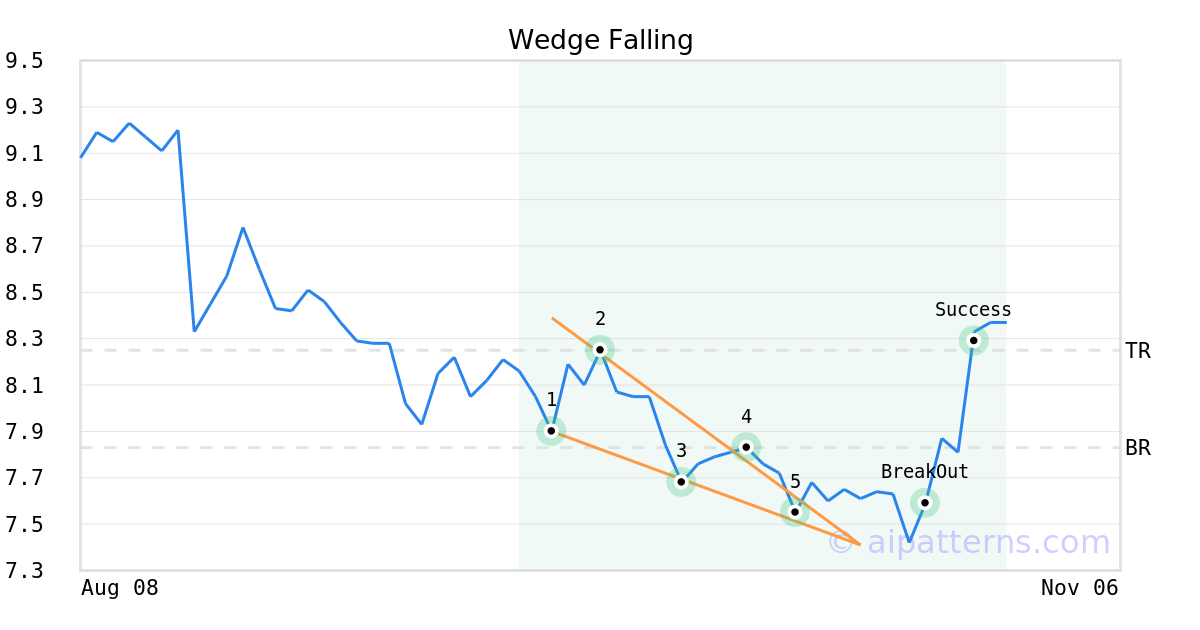Click the 9.5 y-axis label

tap(23, 61)
